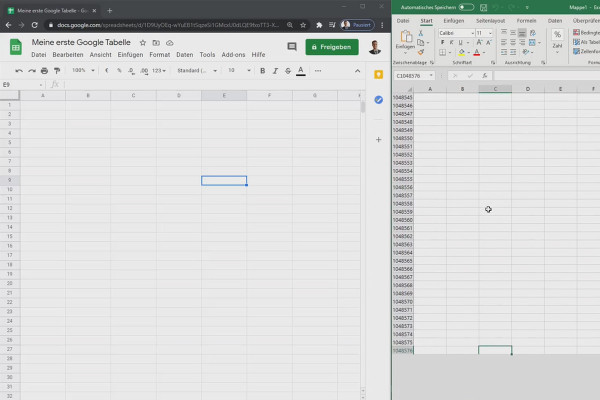This screenshot has width=600, height=400.
Task: Click Excel insert function fx button
Action: (x=484, y=76)
